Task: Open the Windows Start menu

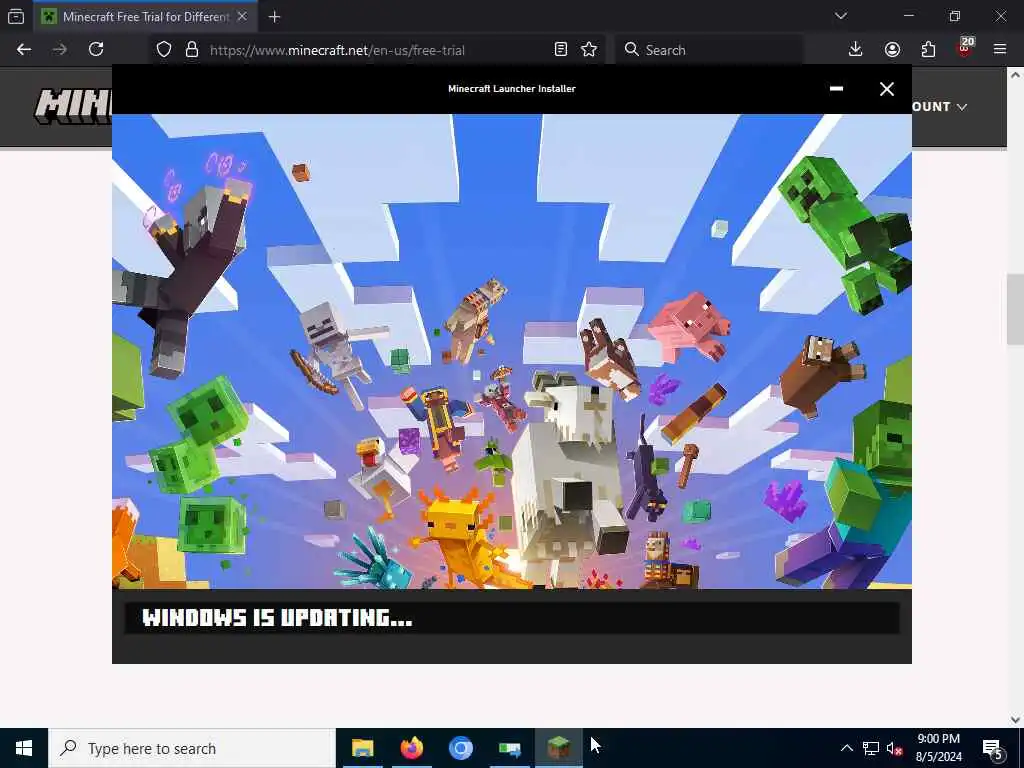Action: tap(24, 748)
